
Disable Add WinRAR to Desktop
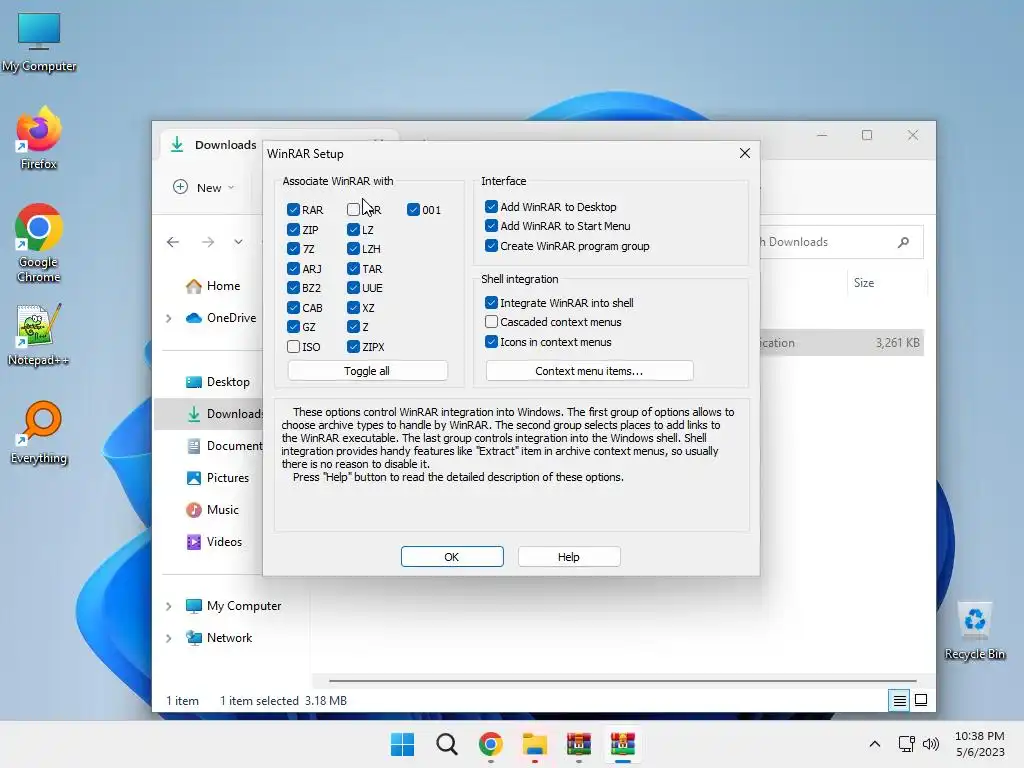click(x=492, y=207)
